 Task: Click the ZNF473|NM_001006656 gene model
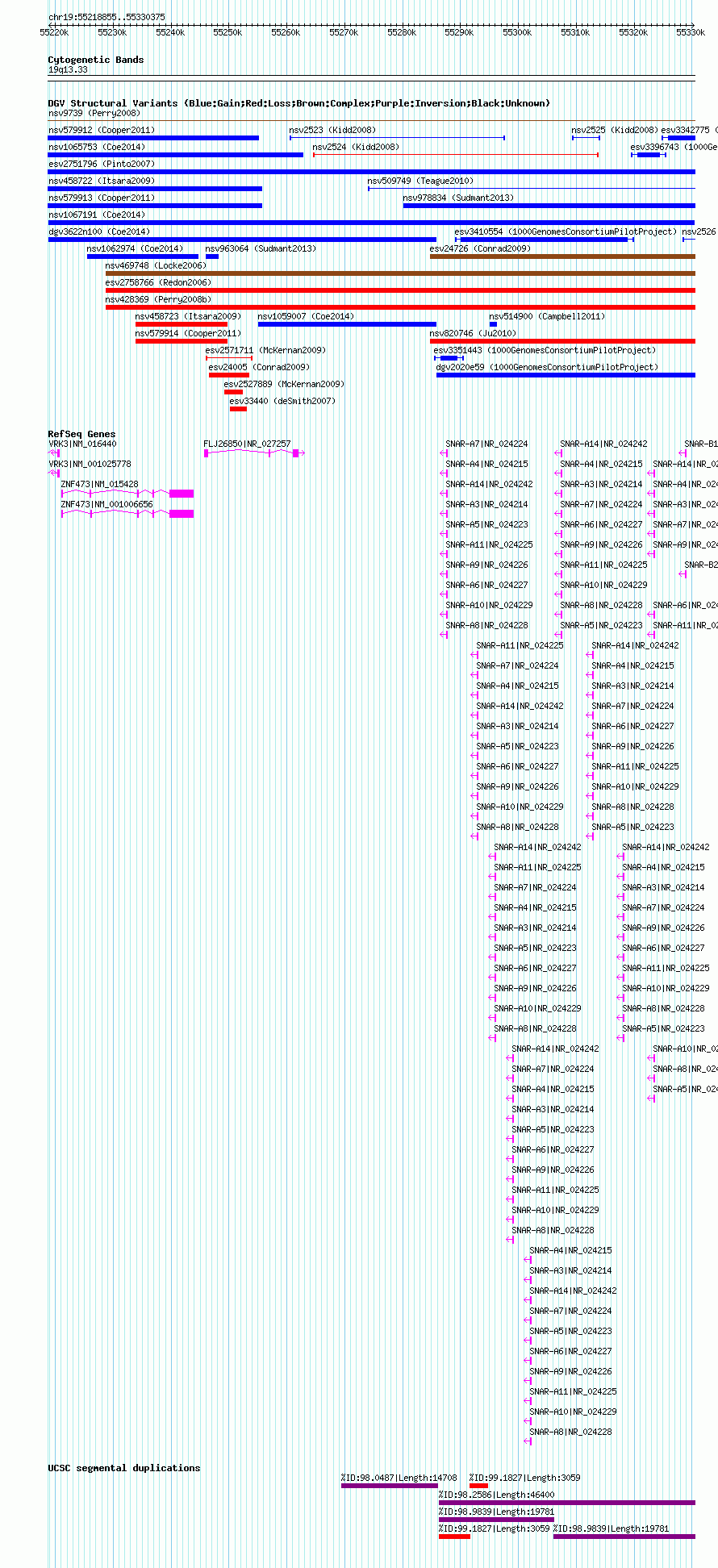pyautogui.click(x=127, y=513)
